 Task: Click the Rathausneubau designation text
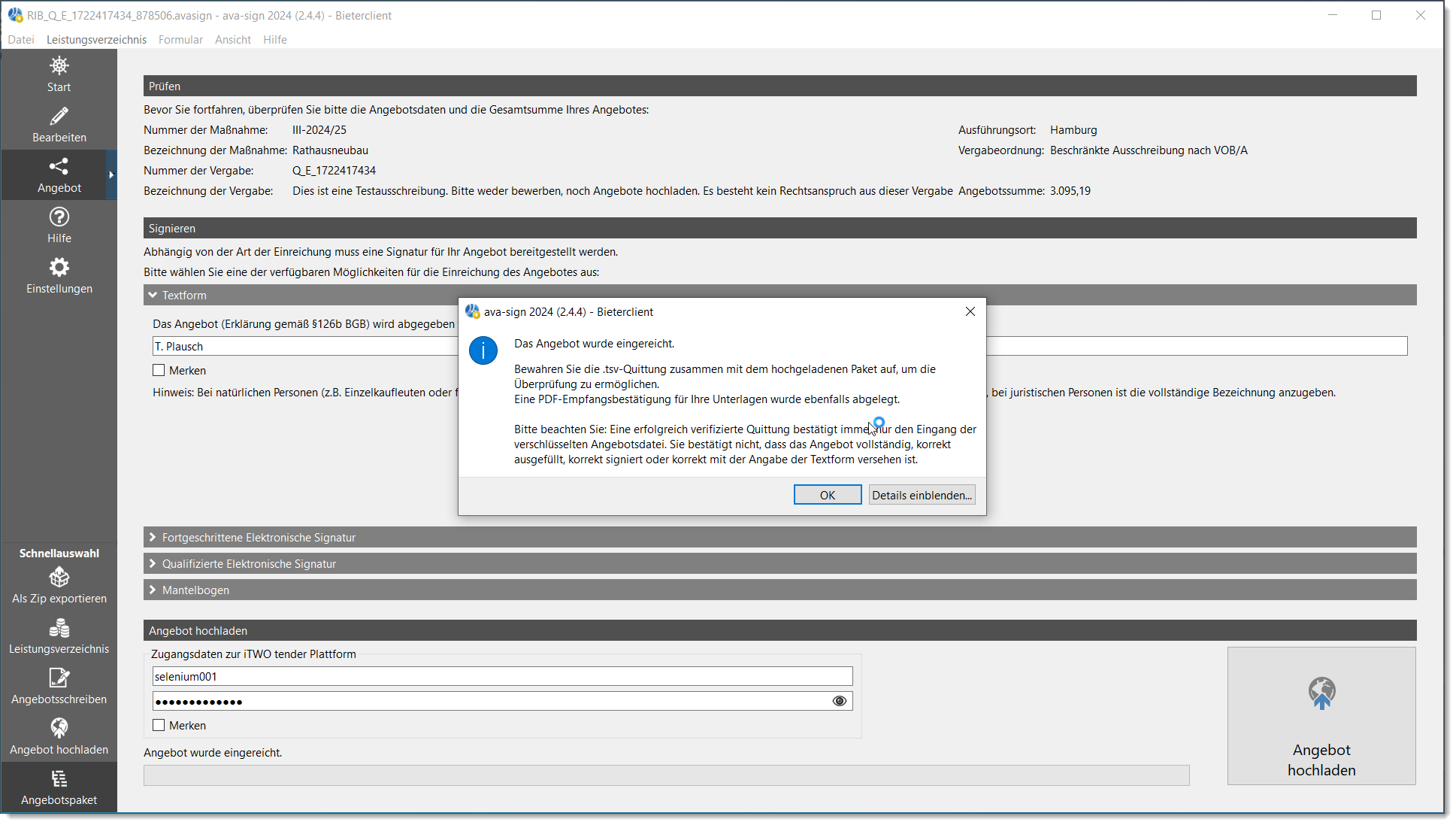[x=330, y=150]
